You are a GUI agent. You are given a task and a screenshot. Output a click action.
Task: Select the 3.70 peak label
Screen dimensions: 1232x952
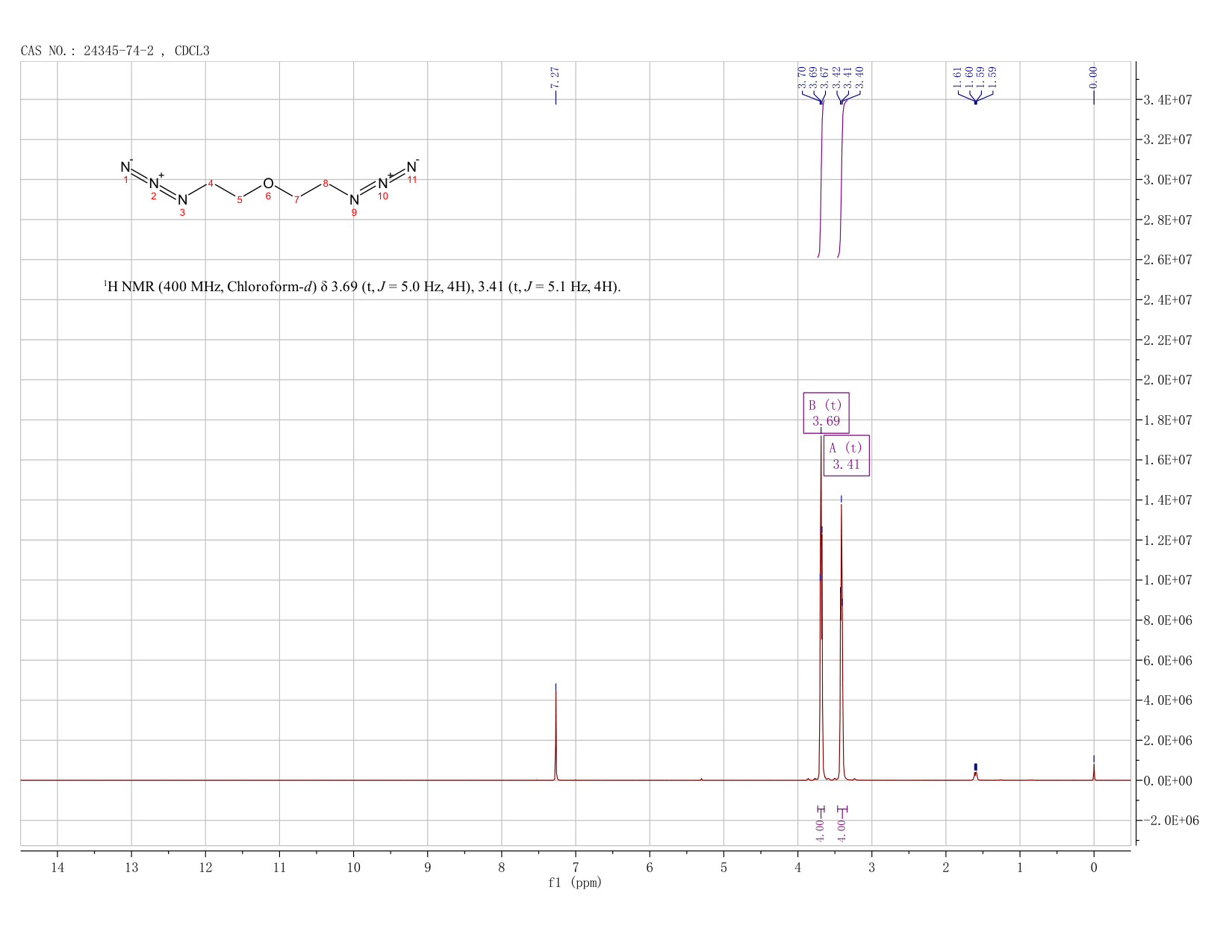tap(802, 77)
